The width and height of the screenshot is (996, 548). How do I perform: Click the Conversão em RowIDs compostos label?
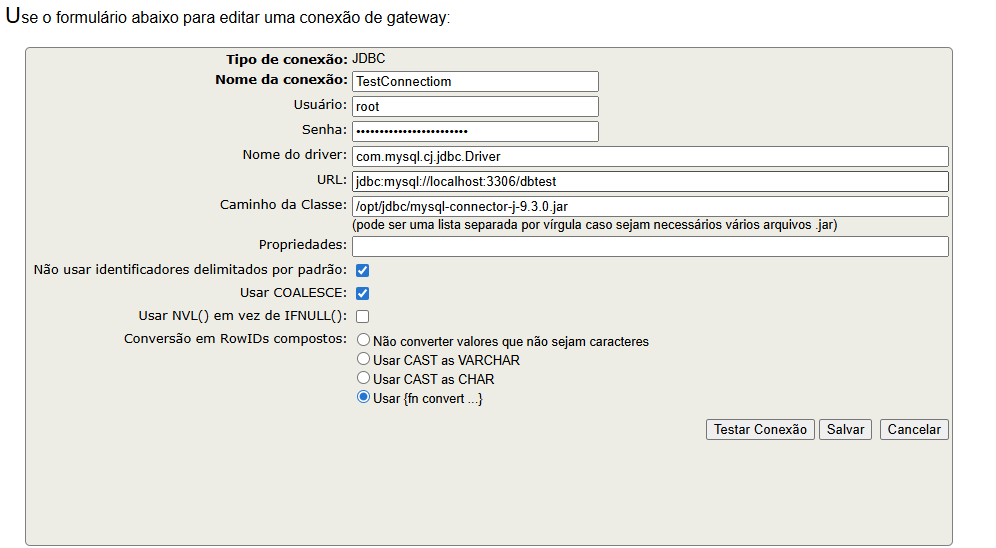235,339
